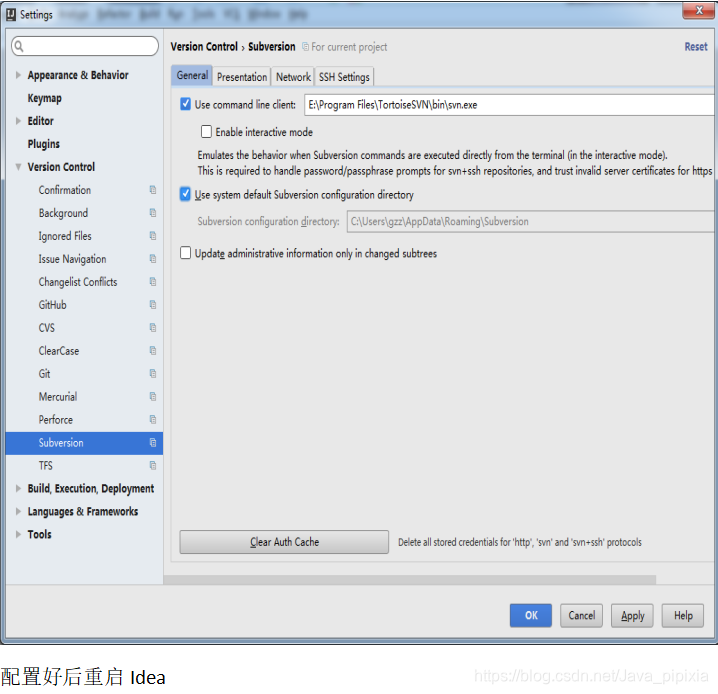This screenshot has width=718, height=694.
Task: Click the OK button
Action: tap(531, 615)
